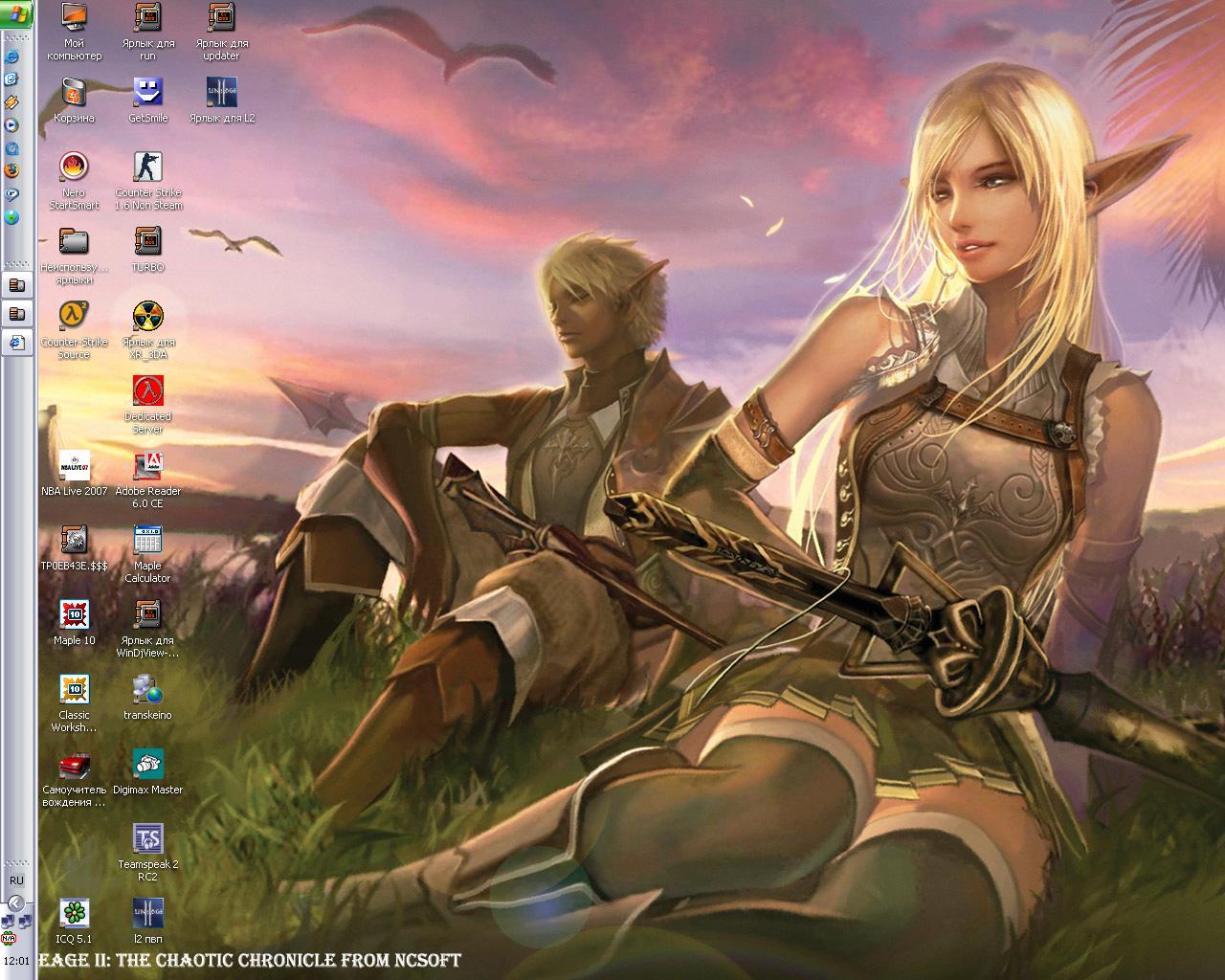Select the Digimax Master camera icon
Screen dimensions: 1225x980
(147, 771)
